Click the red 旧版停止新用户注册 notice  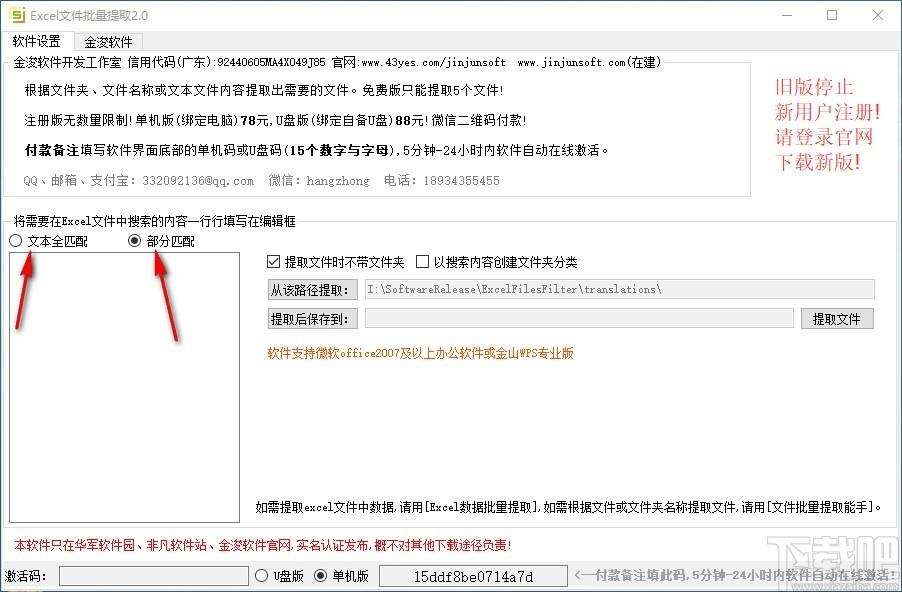(827, 124)
